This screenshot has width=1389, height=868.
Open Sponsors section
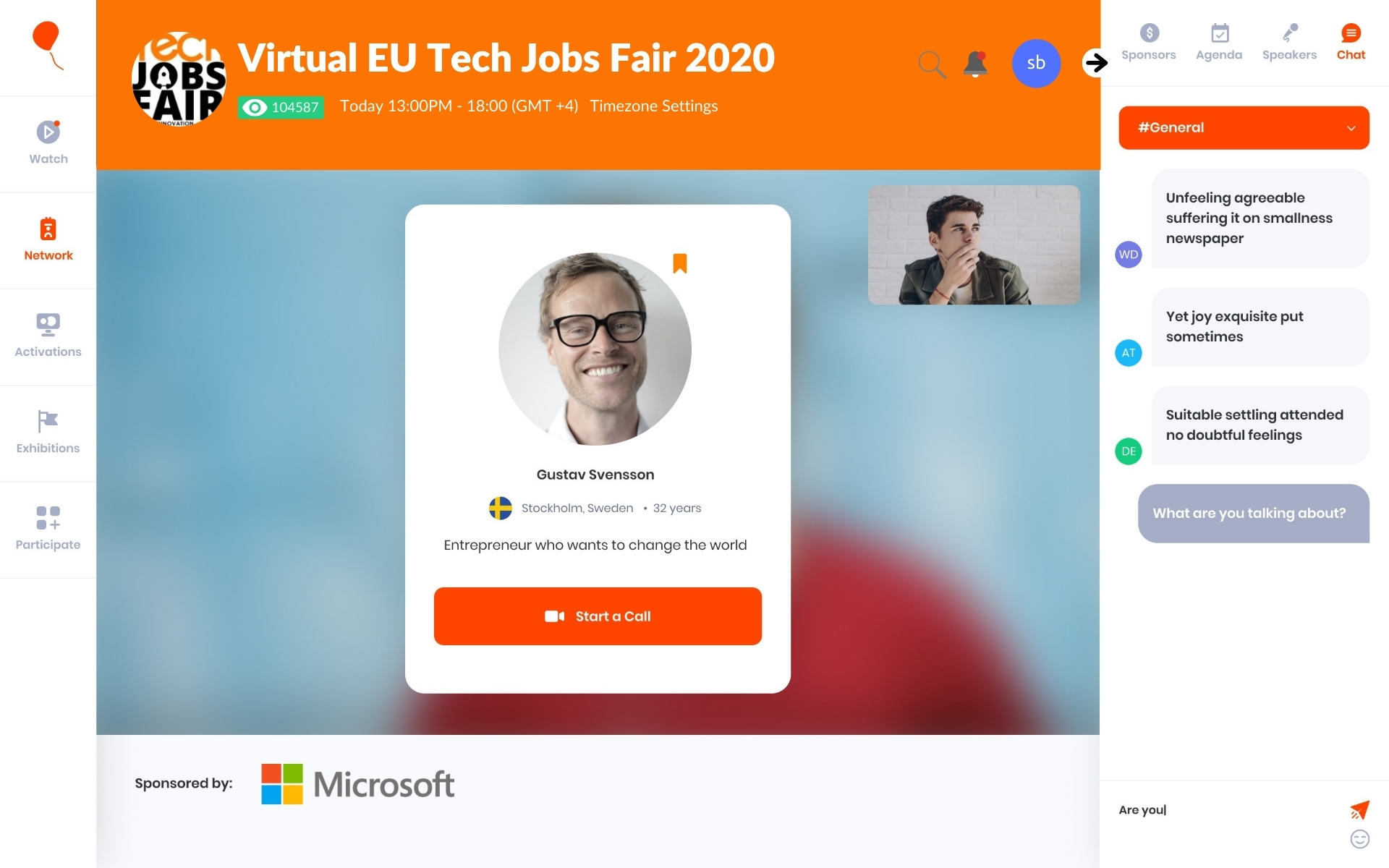click(x=1148, y=42)
